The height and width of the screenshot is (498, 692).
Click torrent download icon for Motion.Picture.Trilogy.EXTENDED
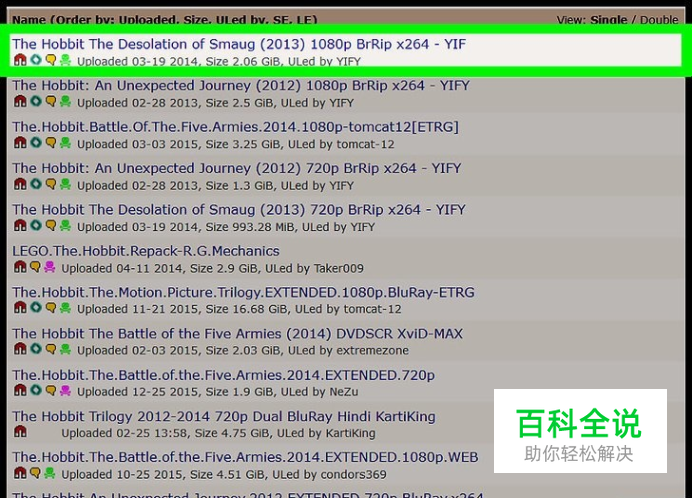click(36, 308)
